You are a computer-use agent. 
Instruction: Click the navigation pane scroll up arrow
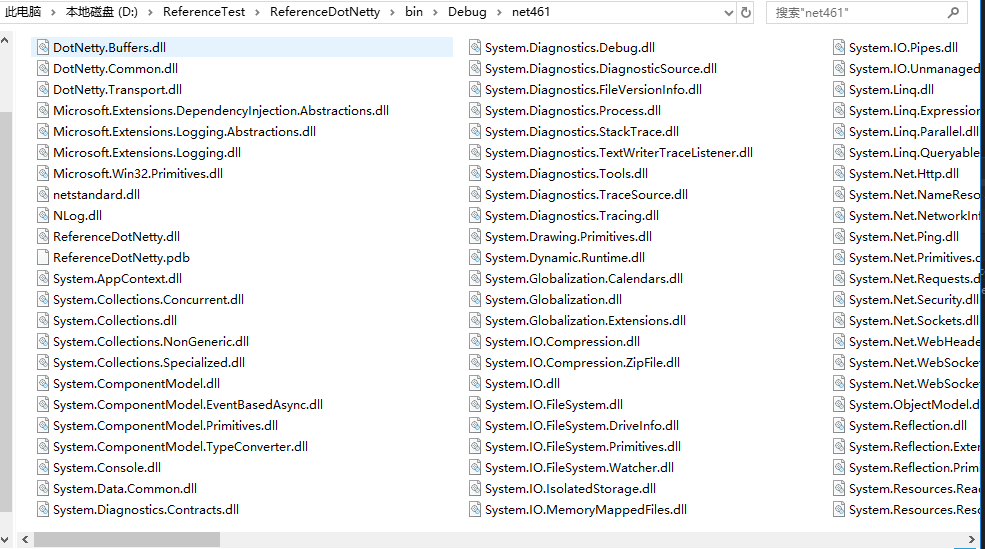point(5,40)
